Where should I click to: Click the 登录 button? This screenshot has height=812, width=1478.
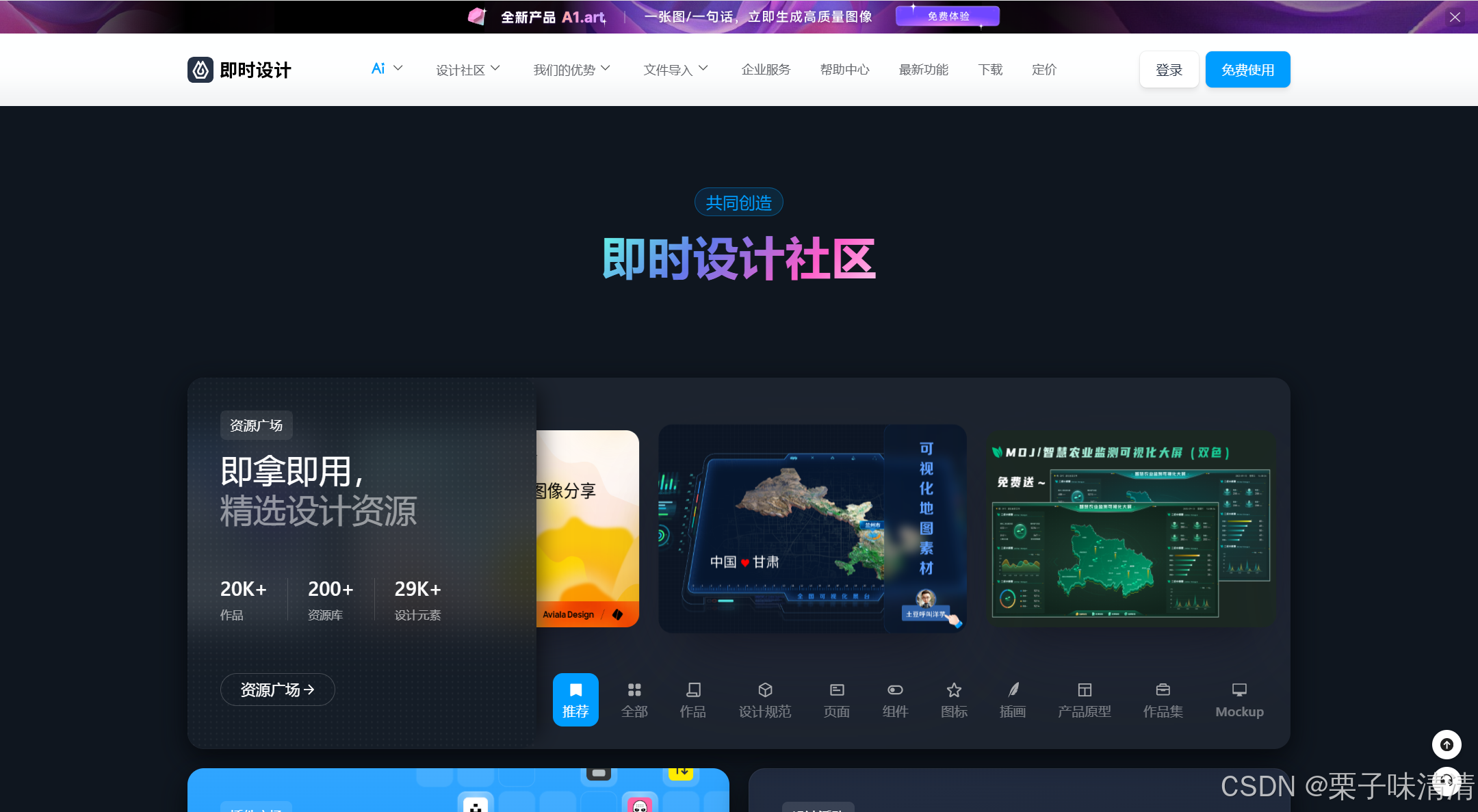click(x=1169, y=70)
